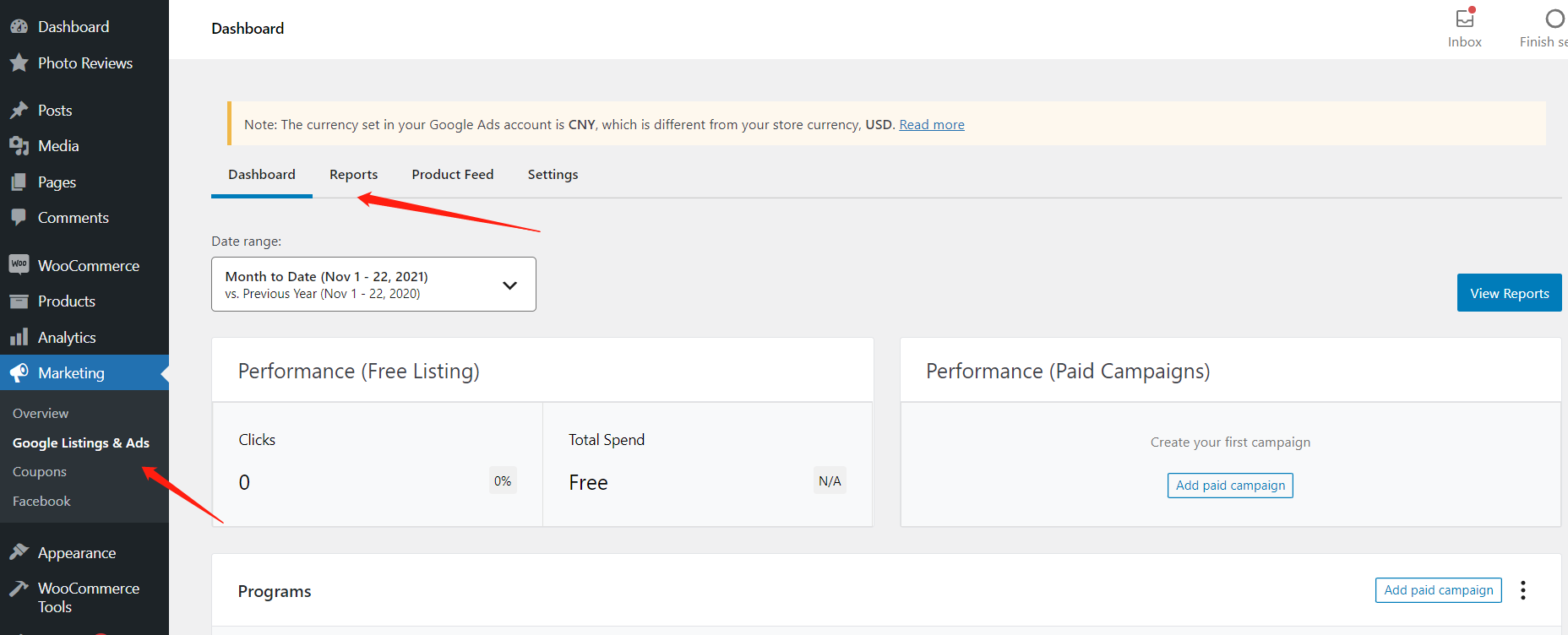The image size is (1568, 635).
Task: Click the N/A total spend badge
Action: tap(830, 481)
